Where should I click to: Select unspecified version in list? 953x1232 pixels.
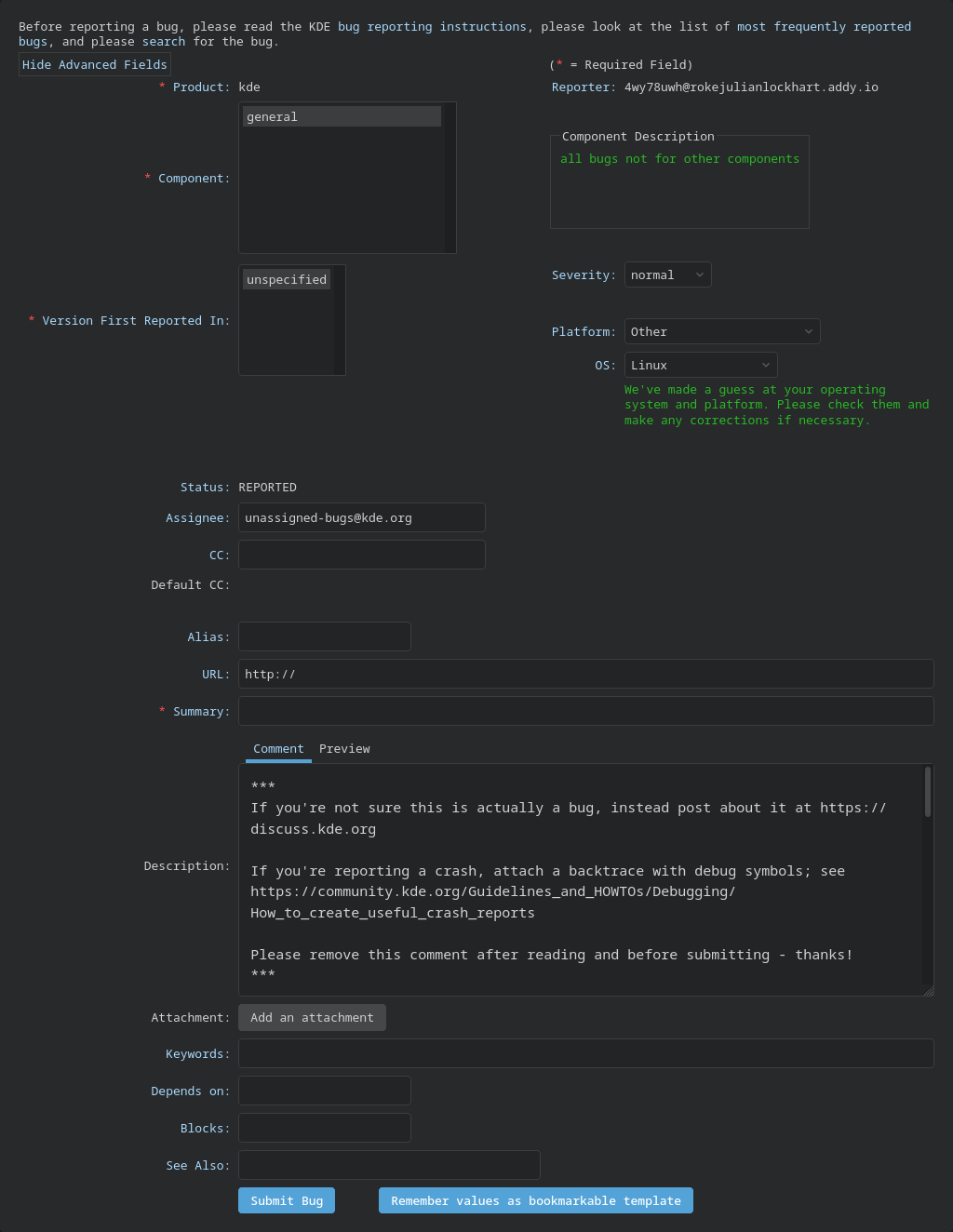[x=287, y=279]
